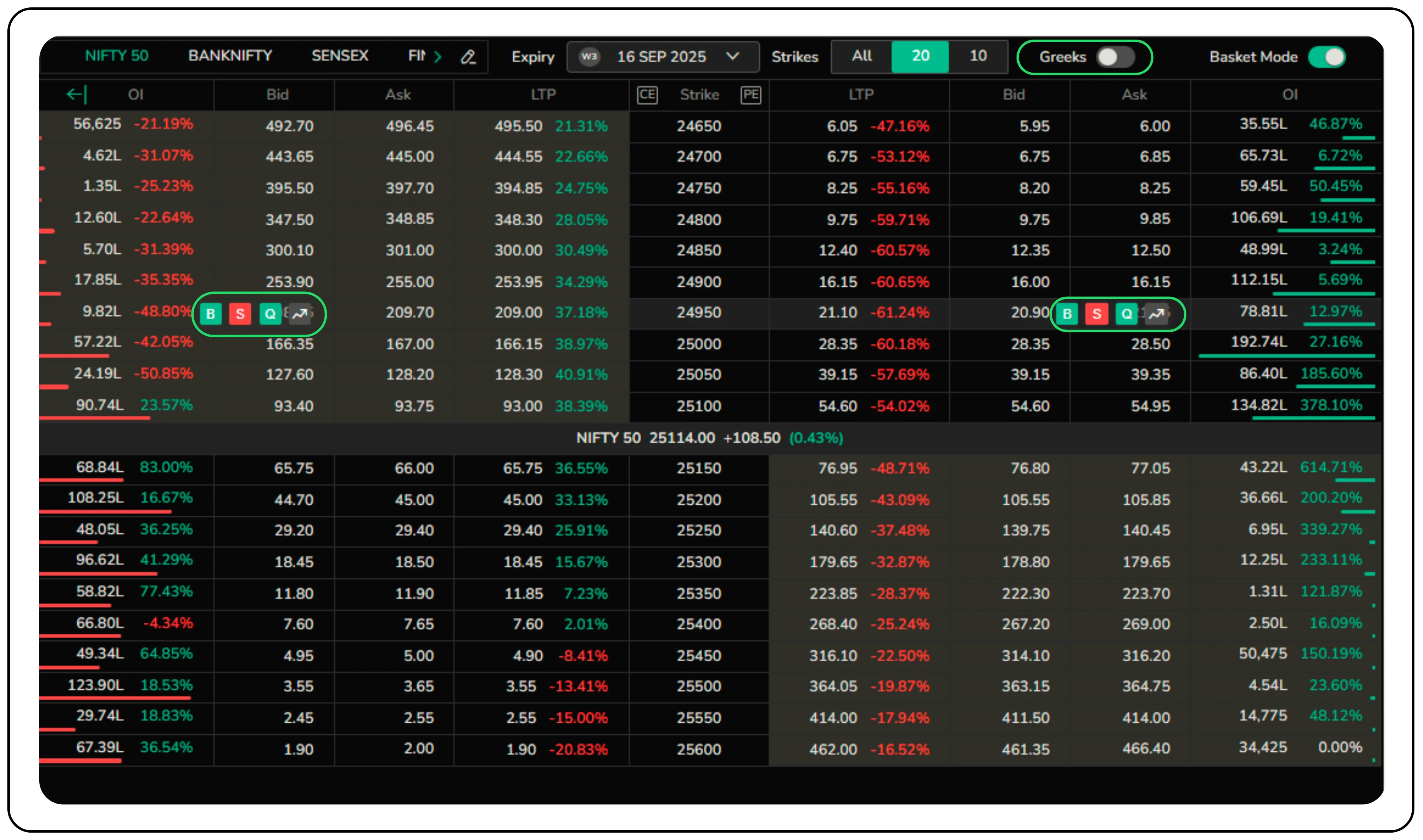Click Sell (S) on 24950 put side
This screenshot has width=1423, height=840.
point(1097,314)
